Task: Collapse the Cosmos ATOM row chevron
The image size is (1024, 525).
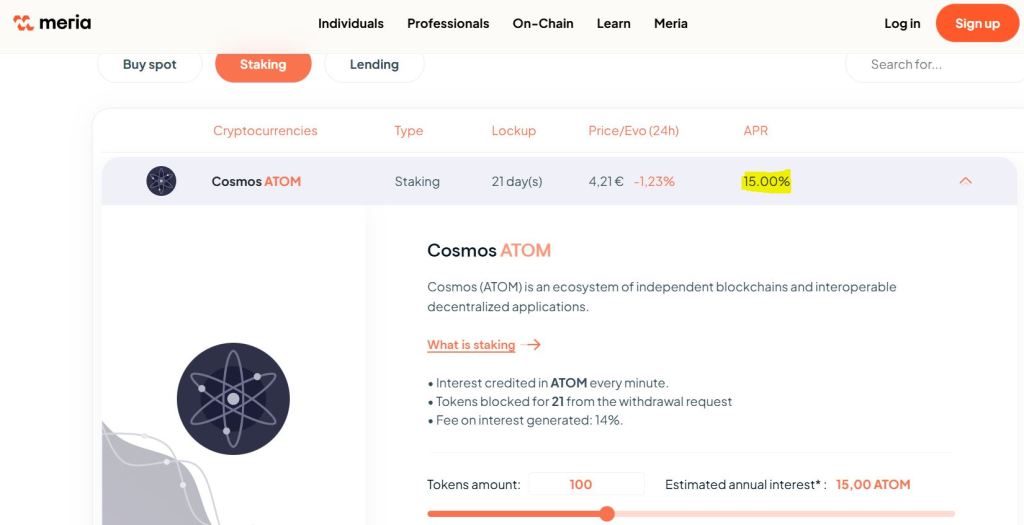Action: 965,181
